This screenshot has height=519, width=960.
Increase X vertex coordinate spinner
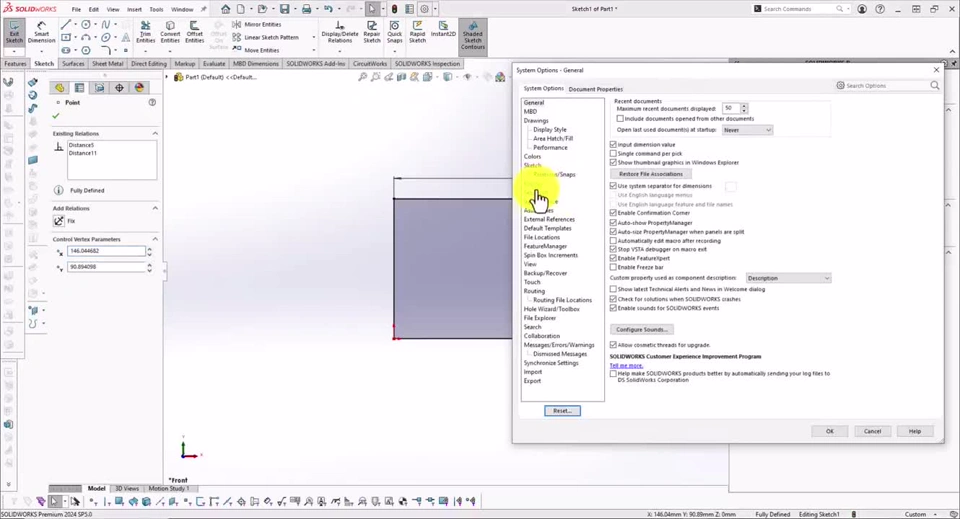pos(149,248)
